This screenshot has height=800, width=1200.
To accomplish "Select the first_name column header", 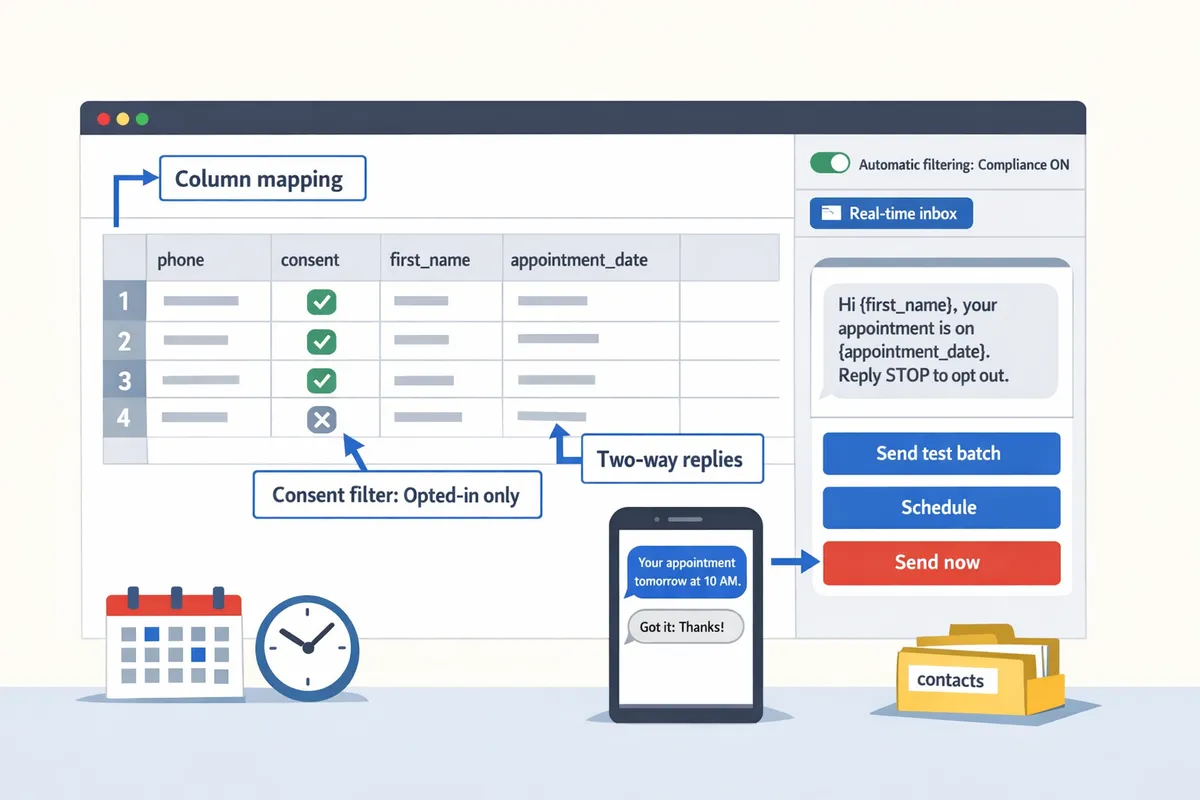I will [x=441, y=259].
